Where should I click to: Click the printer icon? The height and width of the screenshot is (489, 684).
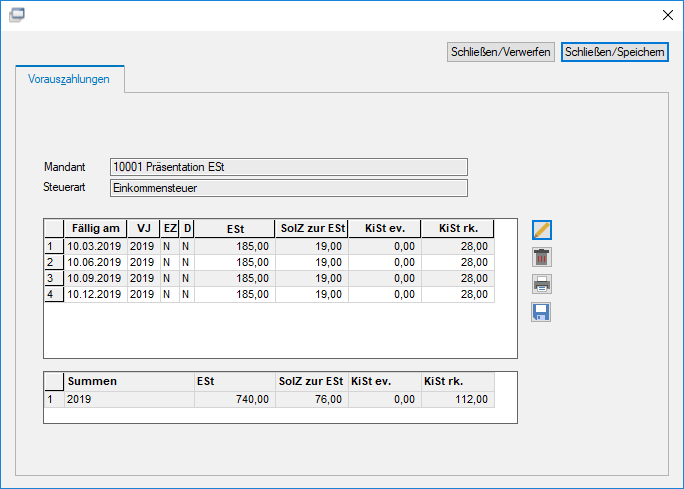pyautogui.click(x=541, y=284)
